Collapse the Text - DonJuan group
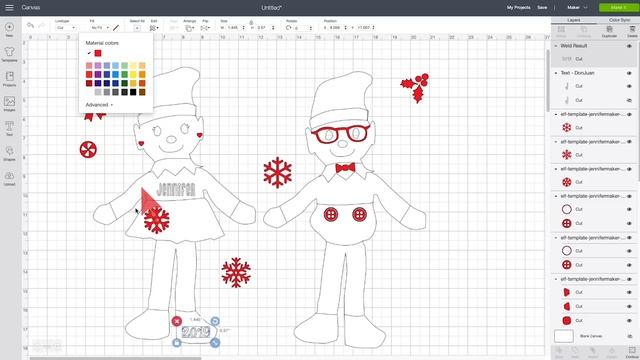 click(x=556, y=73)
